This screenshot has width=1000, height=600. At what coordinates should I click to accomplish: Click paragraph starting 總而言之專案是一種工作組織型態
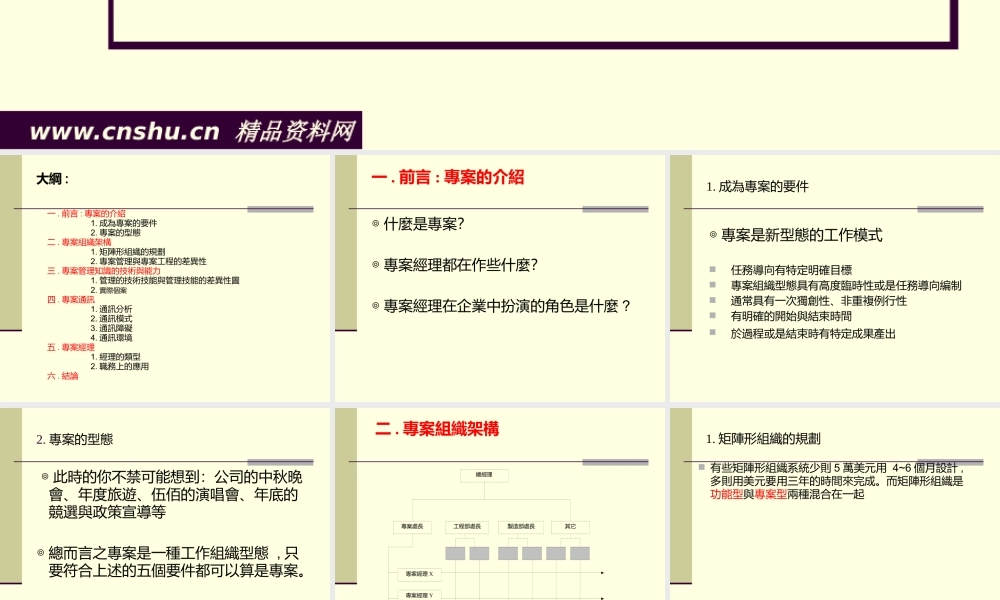[177, 562]
